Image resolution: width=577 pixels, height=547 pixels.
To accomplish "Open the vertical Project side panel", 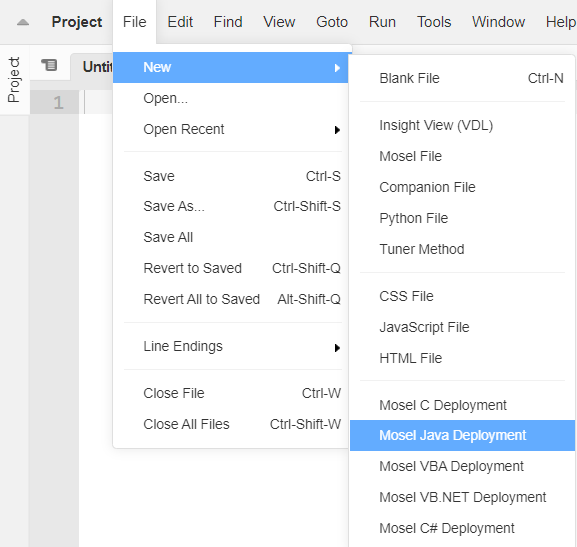I will coord(14,80).
